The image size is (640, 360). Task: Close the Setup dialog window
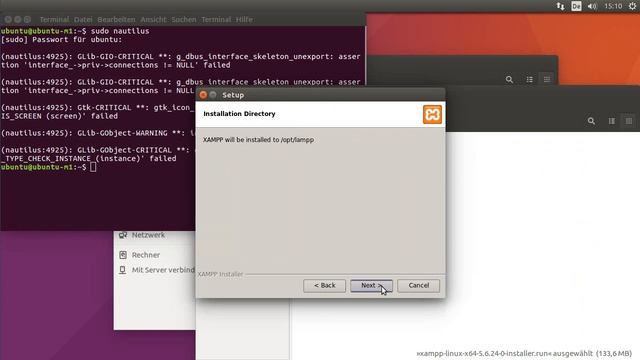coord(203,95)
